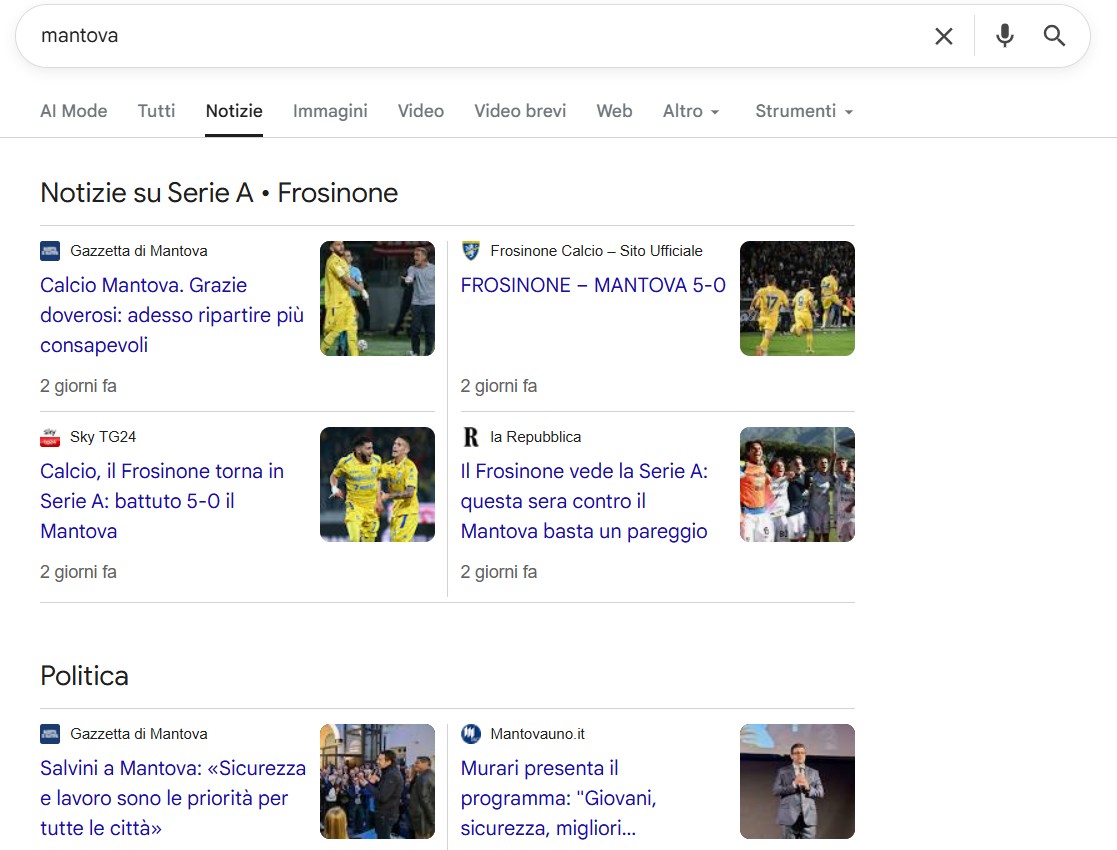Click the Sky TG24 source logo
This screenshot has height=850, width=1117.
pyautogui.click(x=50, y=437)
